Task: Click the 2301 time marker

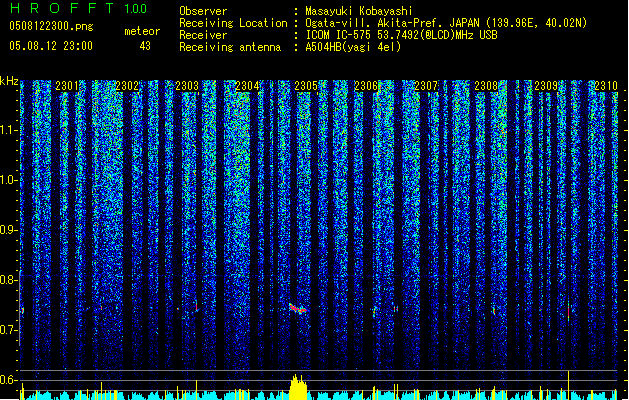Action: point(67,86)
